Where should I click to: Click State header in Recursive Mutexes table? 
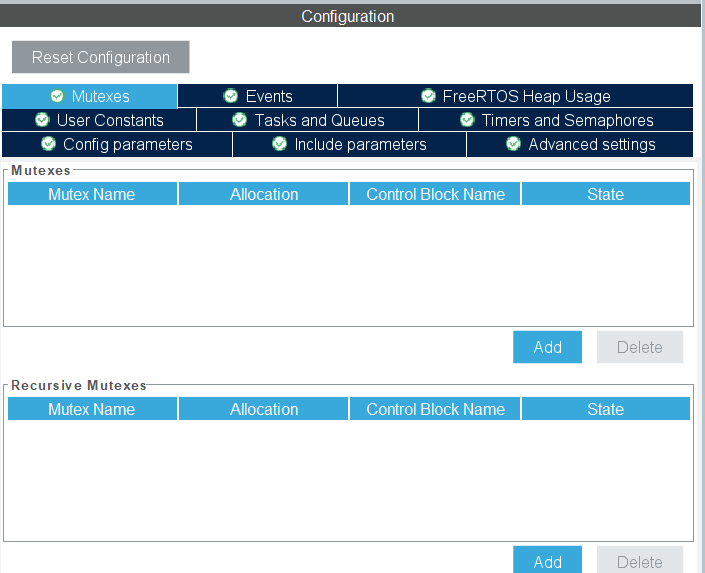coord(606,409)
